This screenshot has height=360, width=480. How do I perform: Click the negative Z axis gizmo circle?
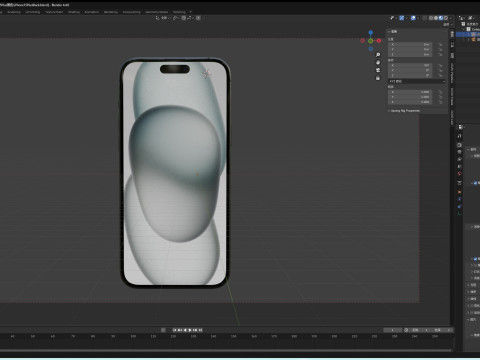(x=371, y=49)
